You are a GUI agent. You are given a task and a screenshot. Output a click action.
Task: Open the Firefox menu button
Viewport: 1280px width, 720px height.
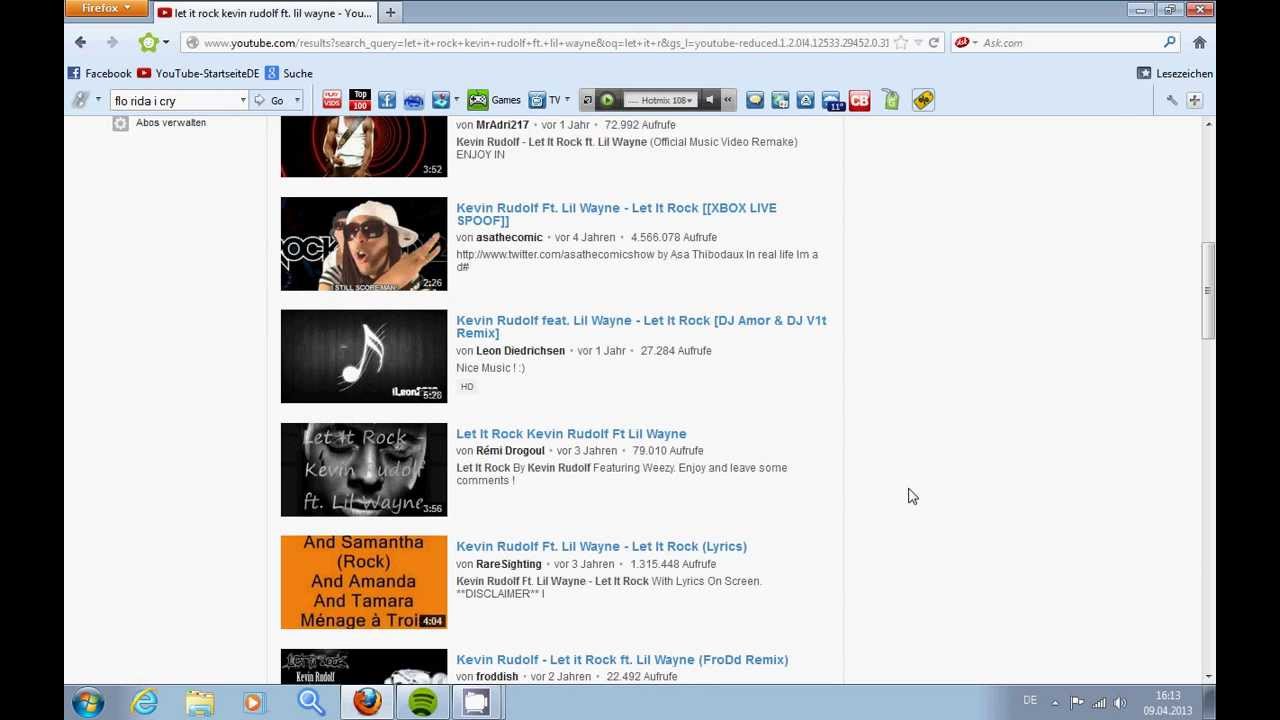(105, 9)
